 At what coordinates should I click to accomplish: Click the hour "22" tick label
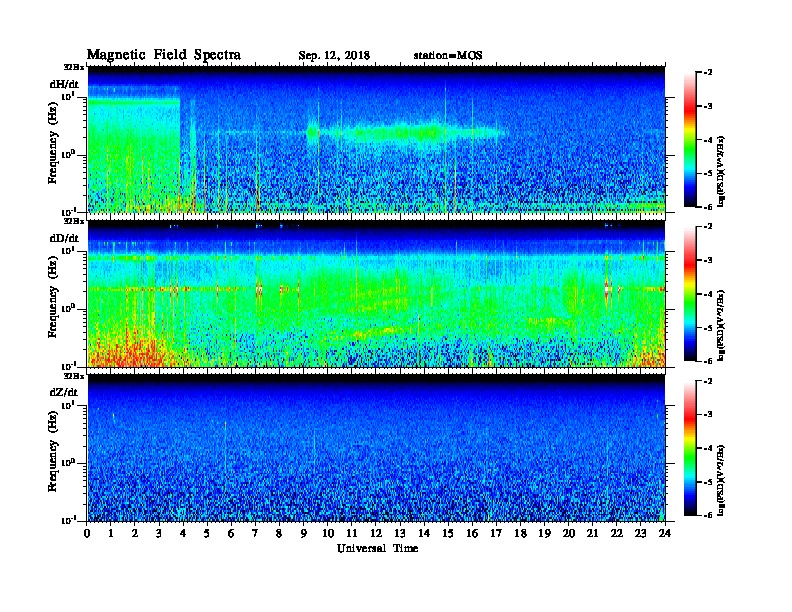click(617, 533)
